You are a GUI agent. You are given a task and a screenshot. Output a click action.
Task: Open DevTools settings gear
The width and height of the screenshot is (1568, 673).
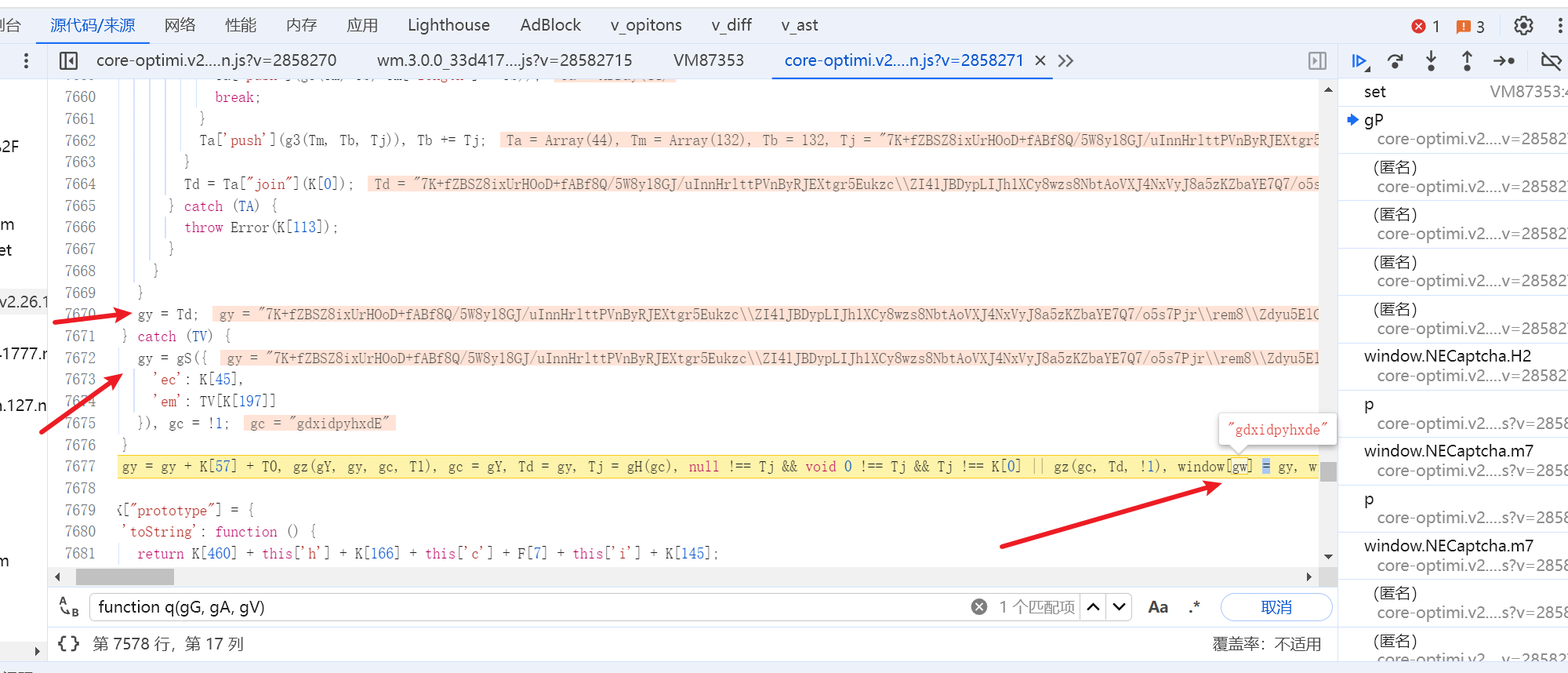[x=1523, y=26]
